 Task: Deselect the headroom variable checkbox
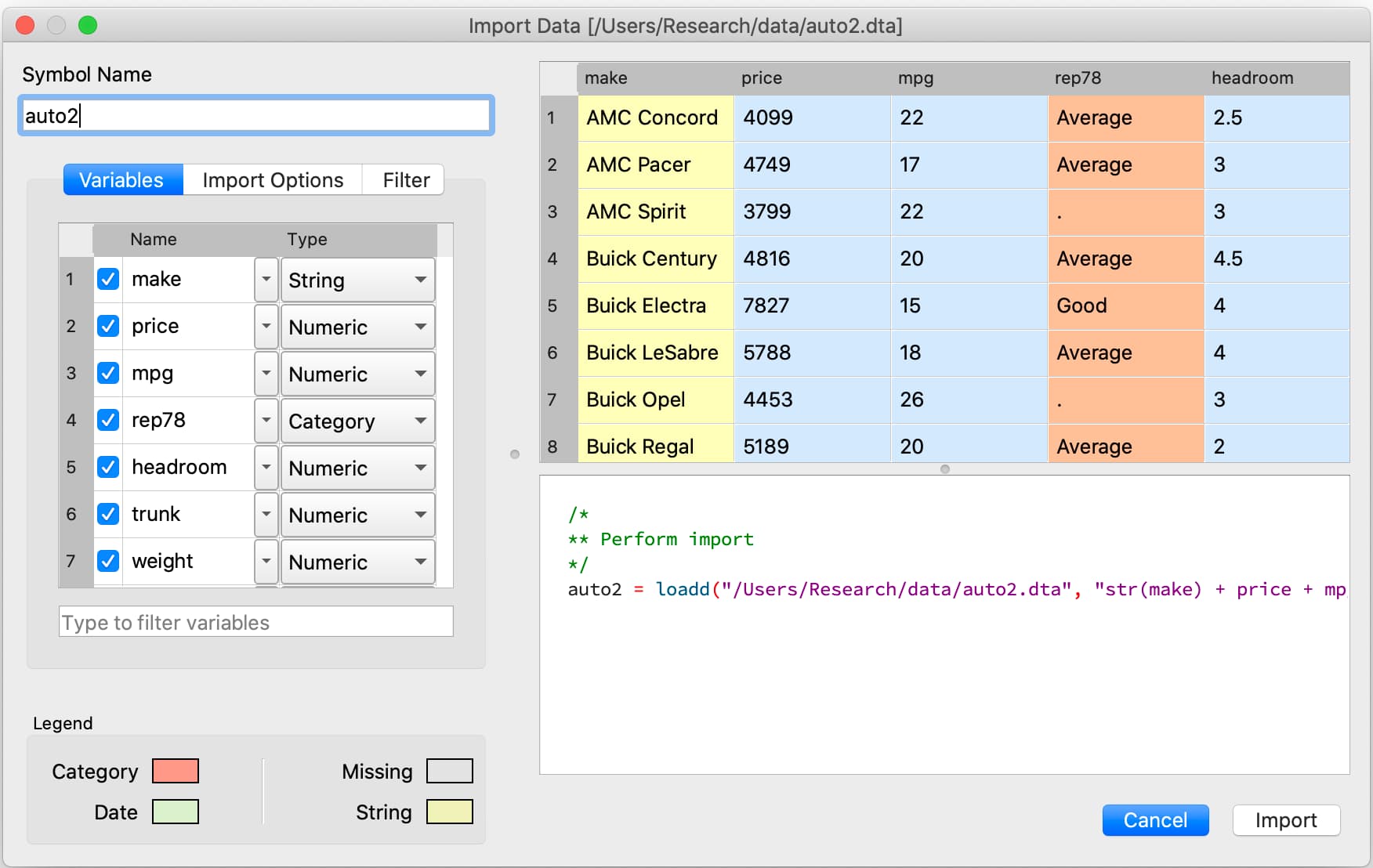108,468
